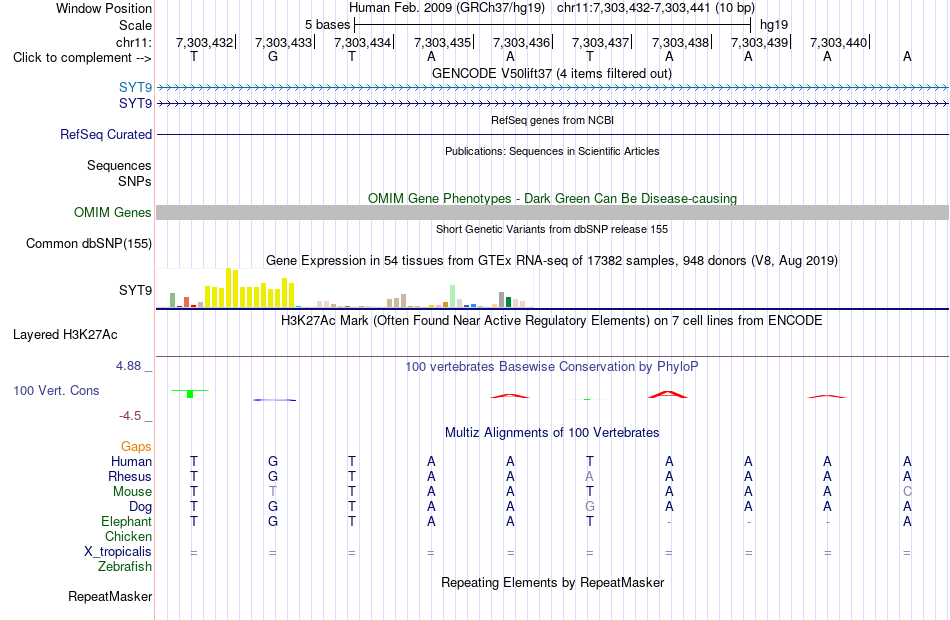
Task: Click the 'RefSeq Curated' track label
Action: click(105, 135)
